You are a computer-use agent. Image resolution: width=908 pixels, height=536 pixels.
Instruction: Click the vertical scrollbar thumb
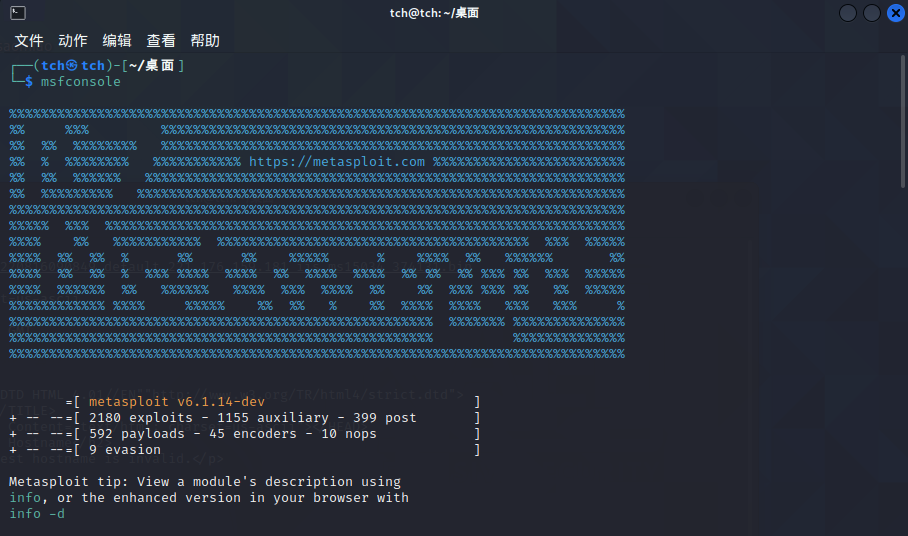902,122
